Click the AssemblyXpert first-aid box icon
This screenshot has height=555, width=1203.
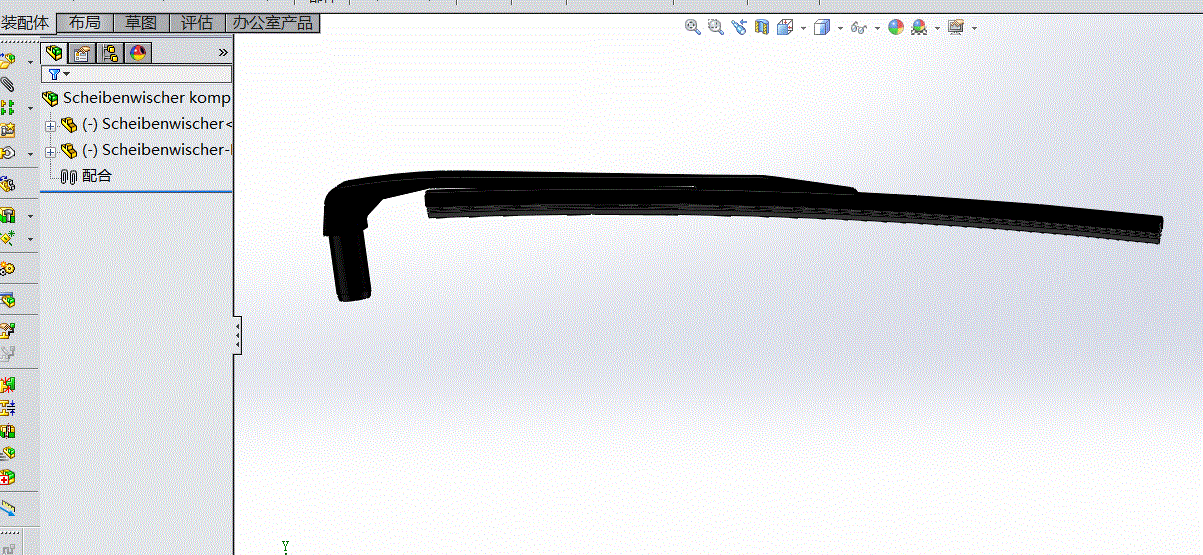(x=8, y=477)
